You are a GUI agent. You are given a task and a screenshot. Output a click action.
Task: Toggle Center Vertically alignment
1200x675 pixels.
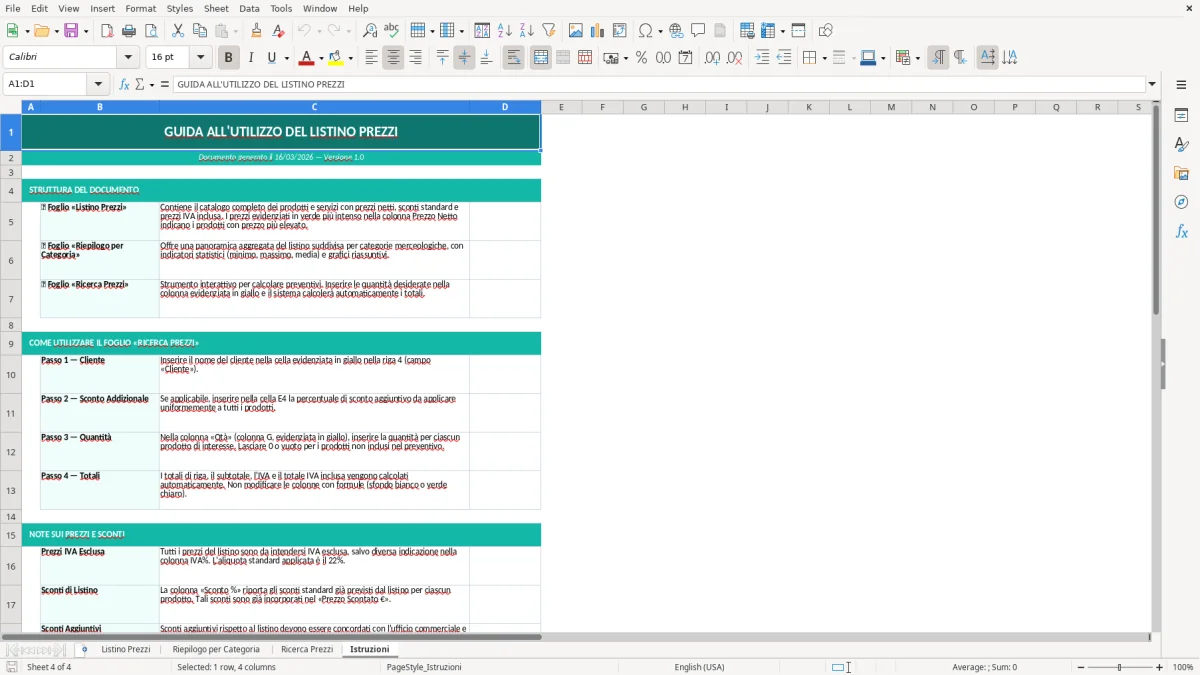tap(464, 58)
